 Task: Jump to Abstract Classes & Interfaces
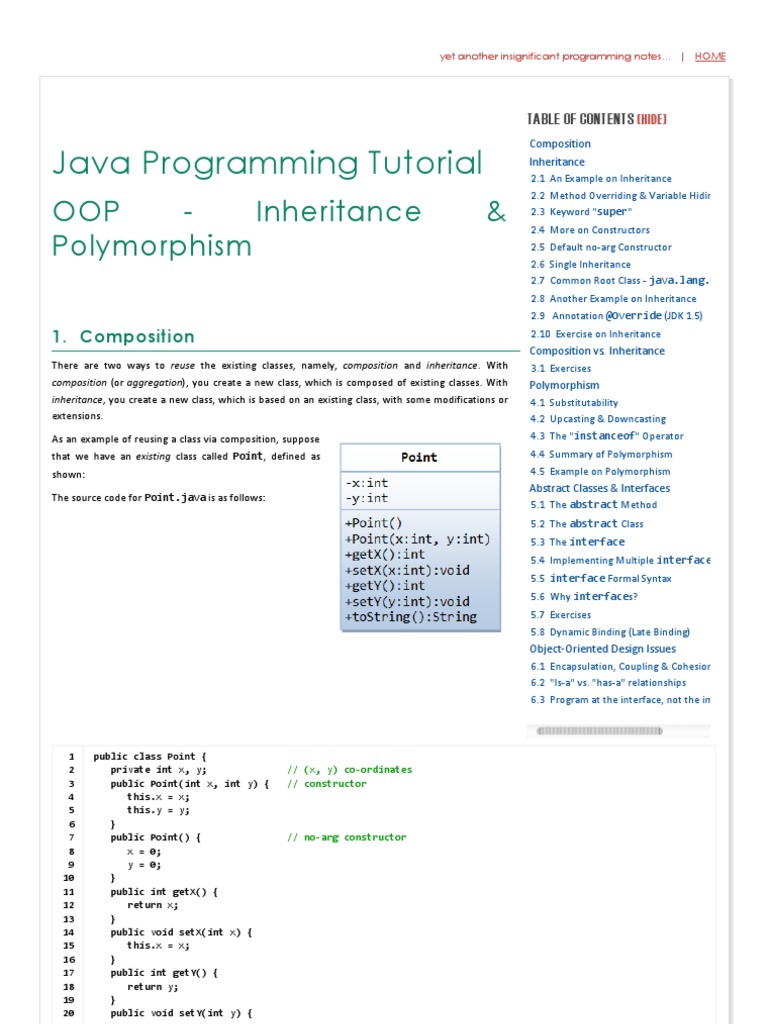click(x=600, y=488)
